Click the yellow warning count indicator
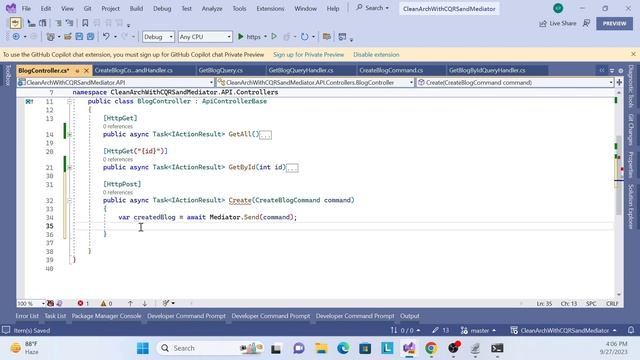The height and width of the screenshot is (360, 640). (x=106, y=303)
